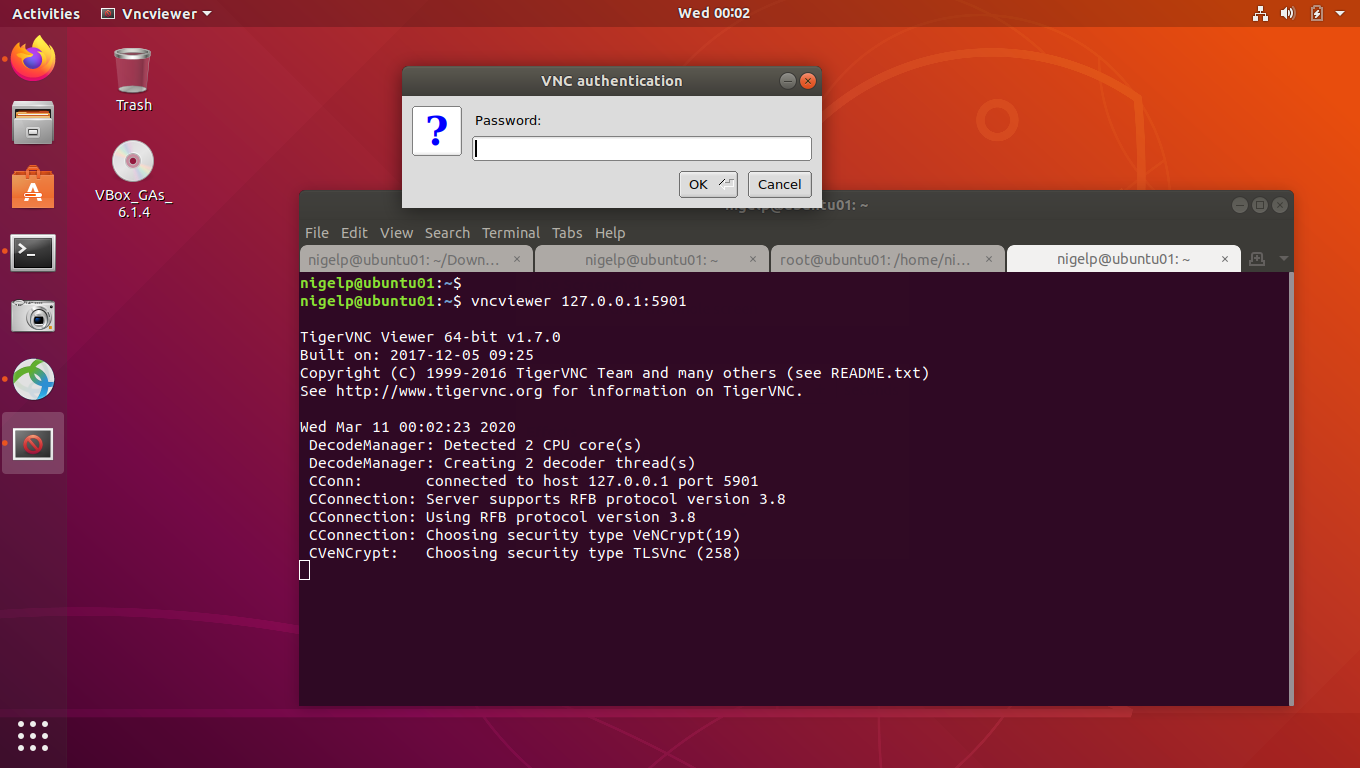Open the Activities overview
The width and height of the screenshot is (1360, 768).
(46, 13)
